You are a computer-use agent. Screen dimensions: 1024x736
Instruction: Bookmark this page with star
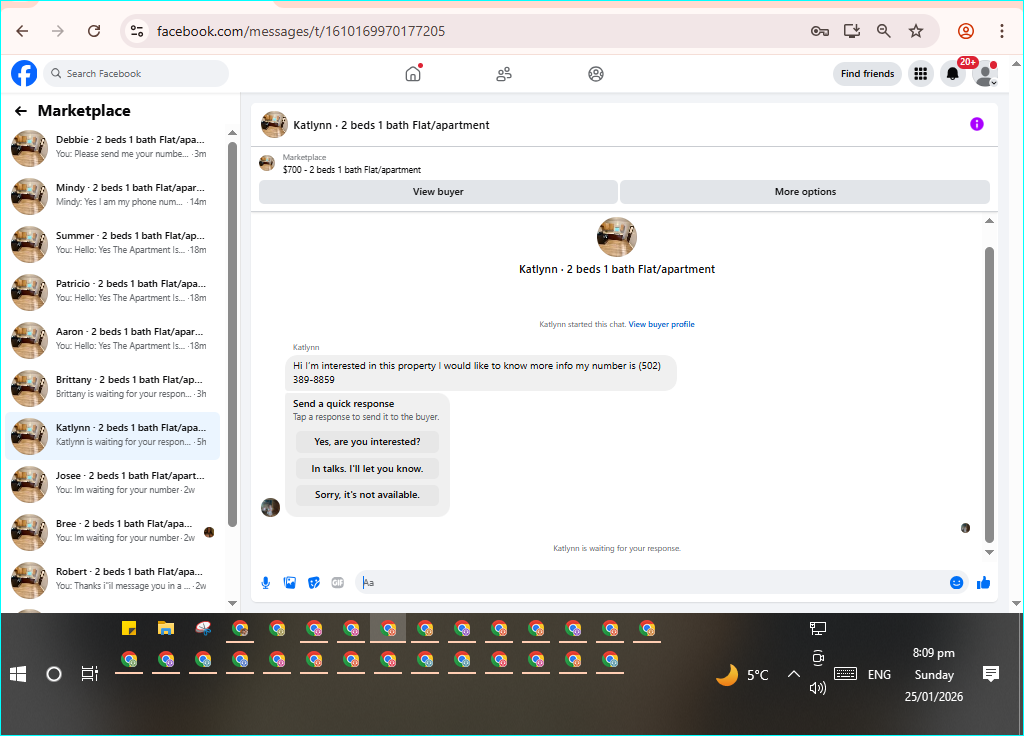pyautogui.click(x=916, y=31)
